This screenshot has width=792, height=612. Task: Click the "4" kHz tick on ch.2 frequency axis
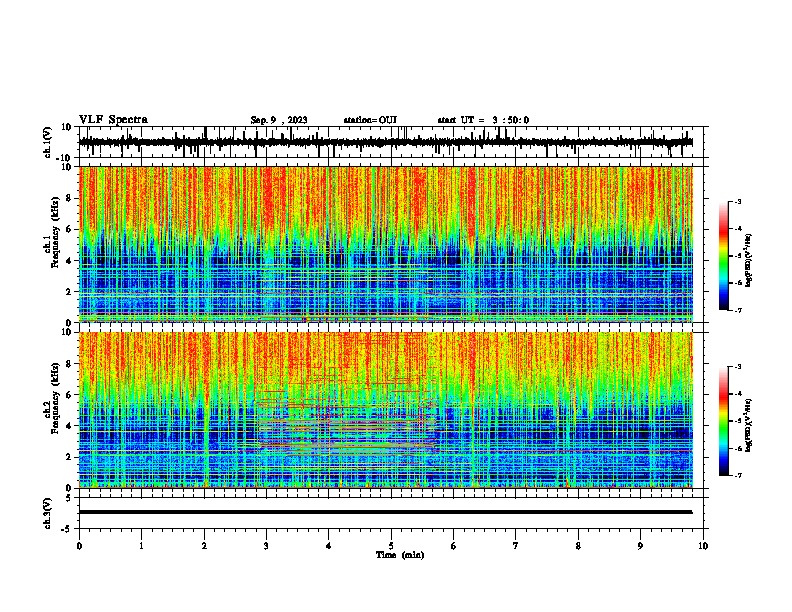(70, 426)
